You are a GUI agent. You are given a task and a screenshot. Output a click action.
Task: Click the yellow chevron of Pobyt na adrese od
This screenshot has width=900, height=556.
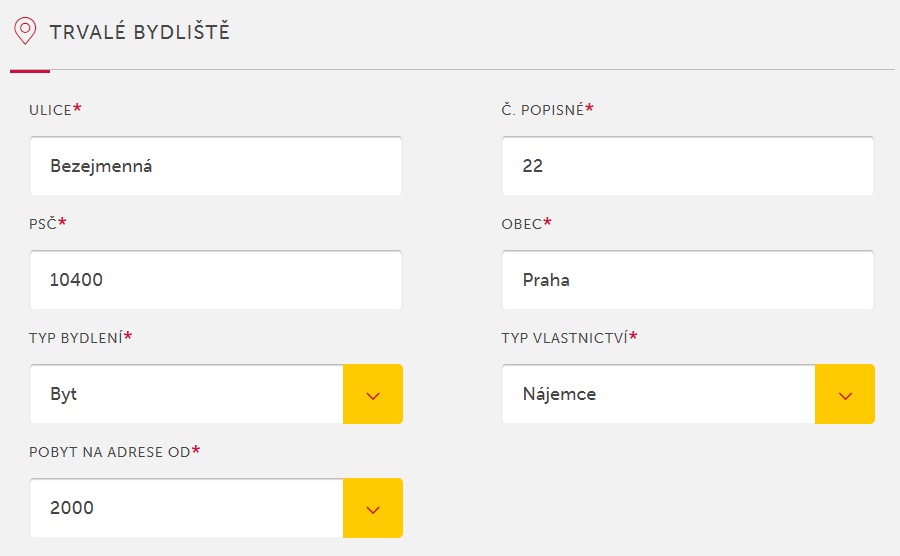pos(373,508)
